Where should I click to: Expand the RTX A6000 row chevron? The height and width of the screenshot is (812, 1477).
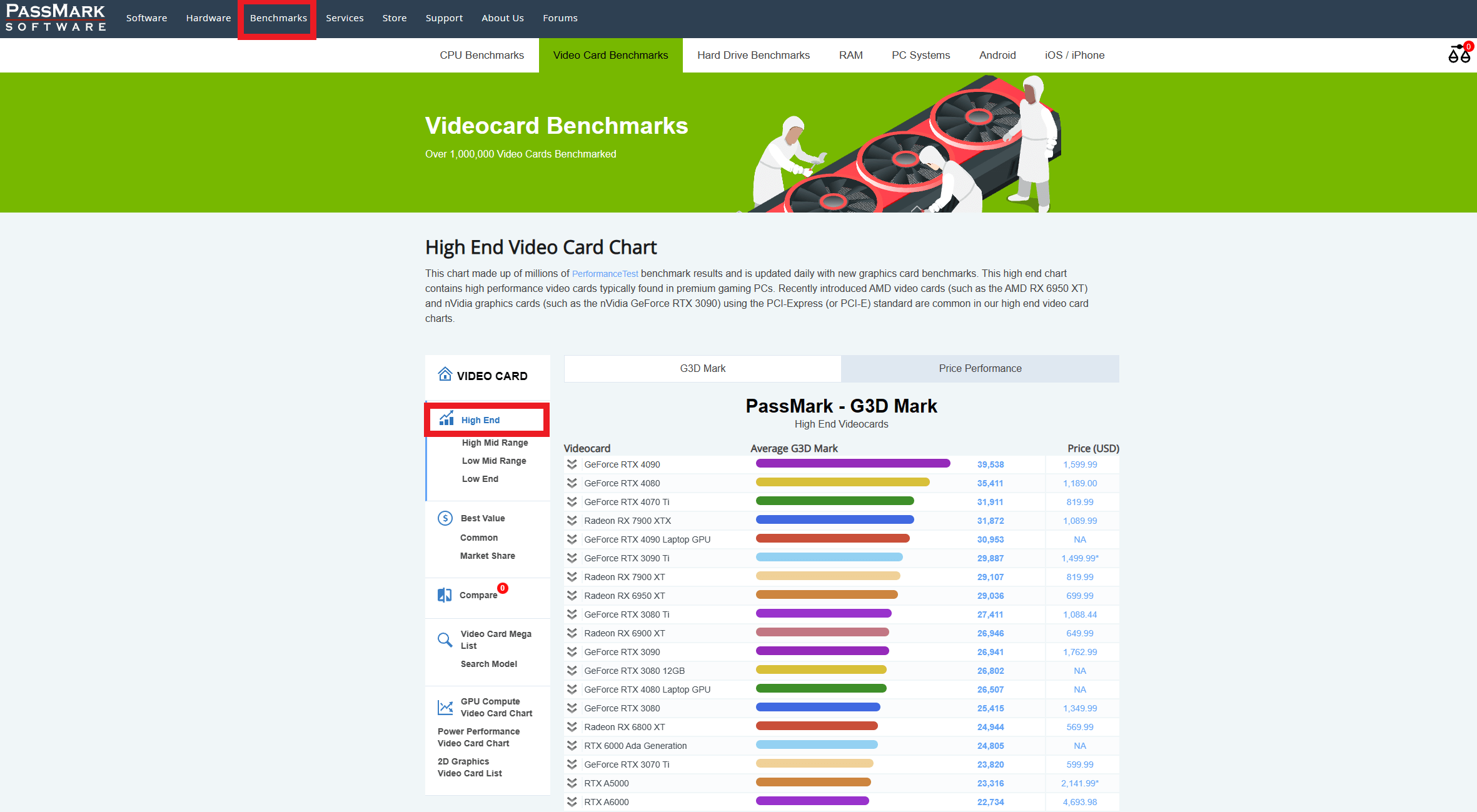pos(572,802)
